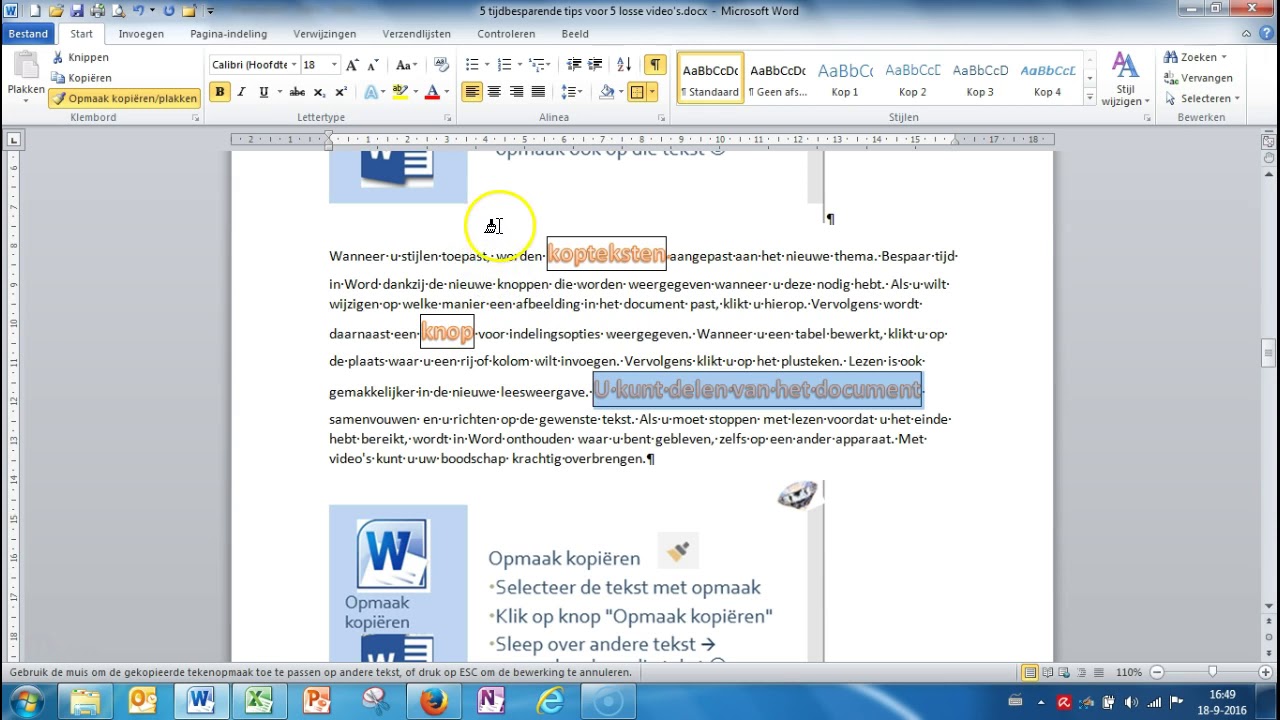Open a file from Quick Access toolbar
The height and width of the screenshot is (720, 1280).
tap(56, 11)
